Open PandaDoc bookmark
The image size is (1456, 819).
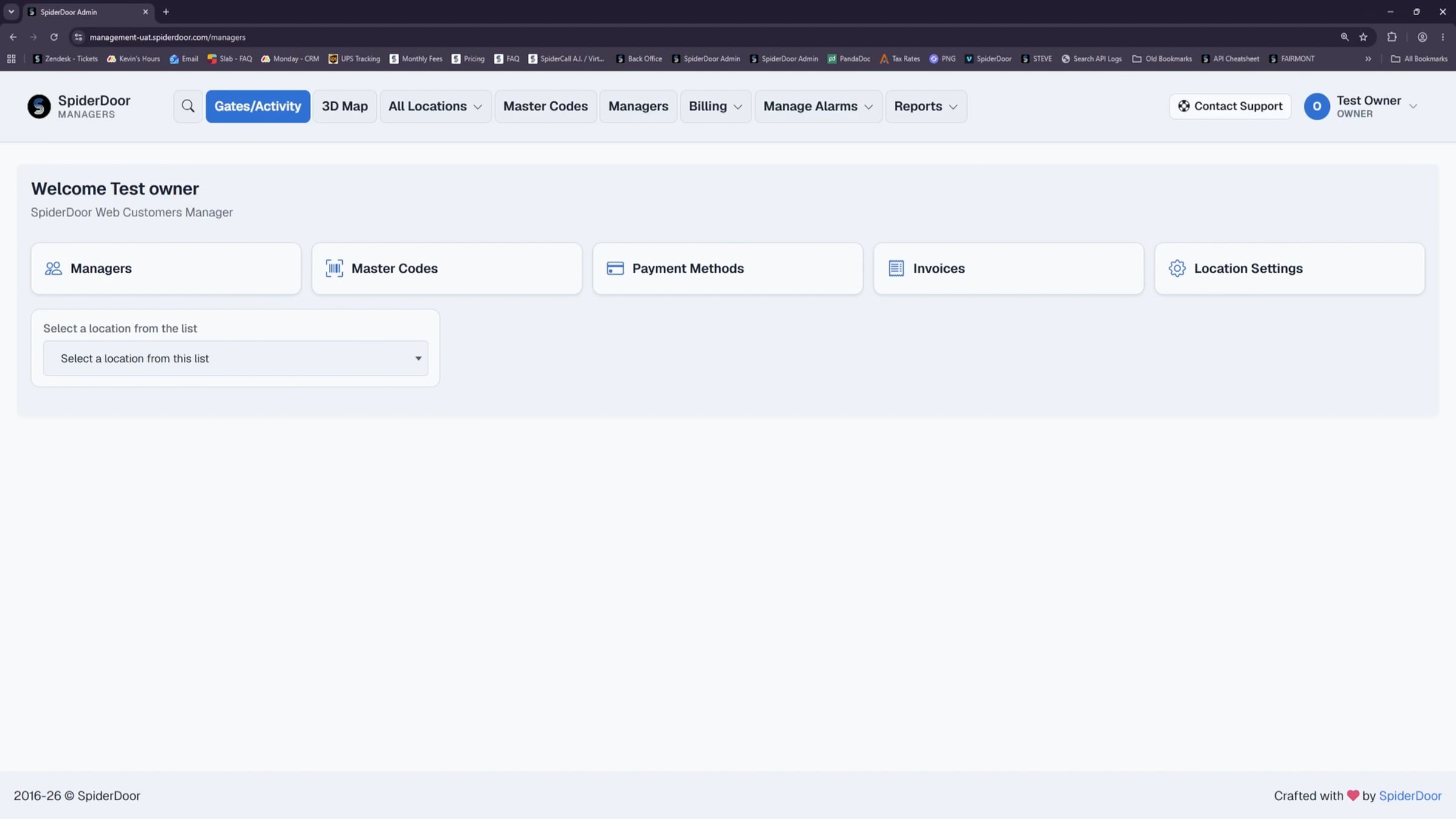[x=849, y=59]
